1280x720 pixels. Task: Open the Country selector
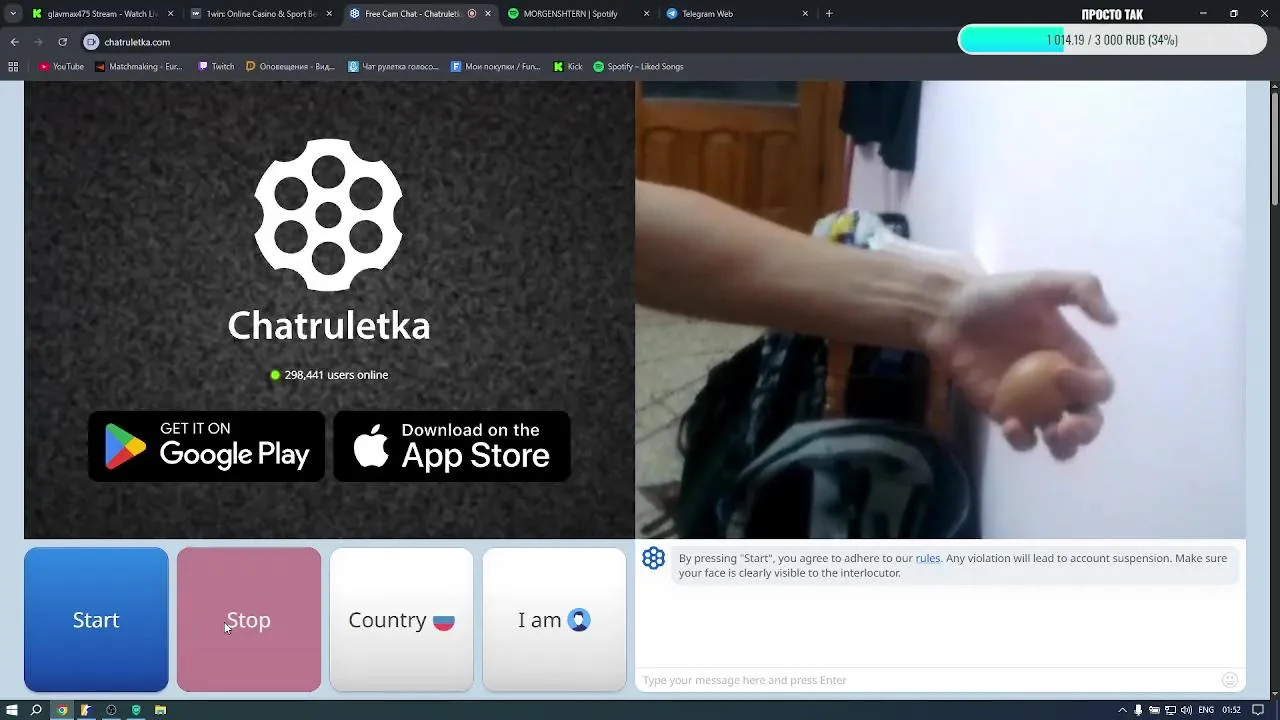pos(401,620)
